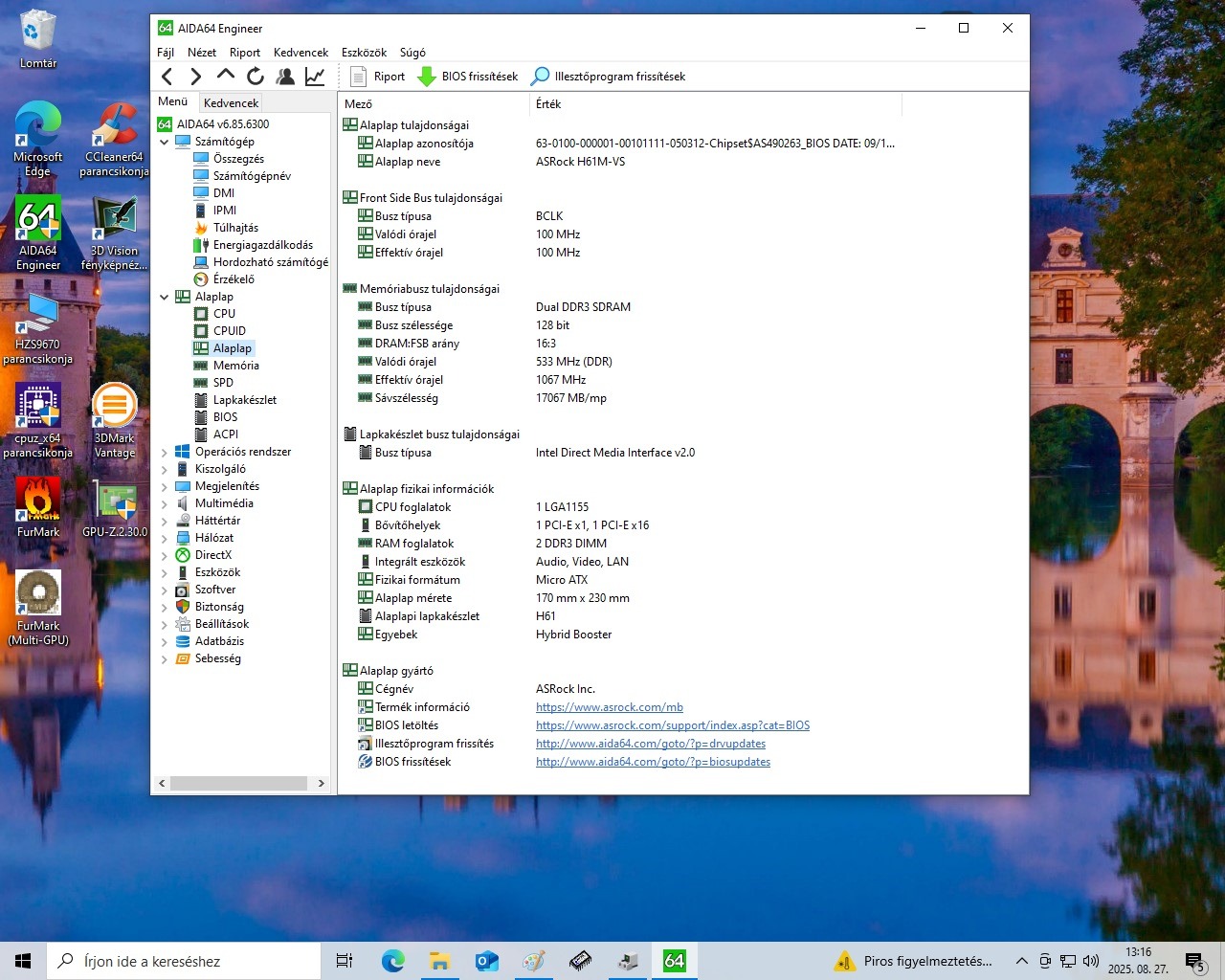Switch to the Kedvencek panel tab
Viewport: 1225px width, 980px height.
pyautogui.click(x=231, y=102)
